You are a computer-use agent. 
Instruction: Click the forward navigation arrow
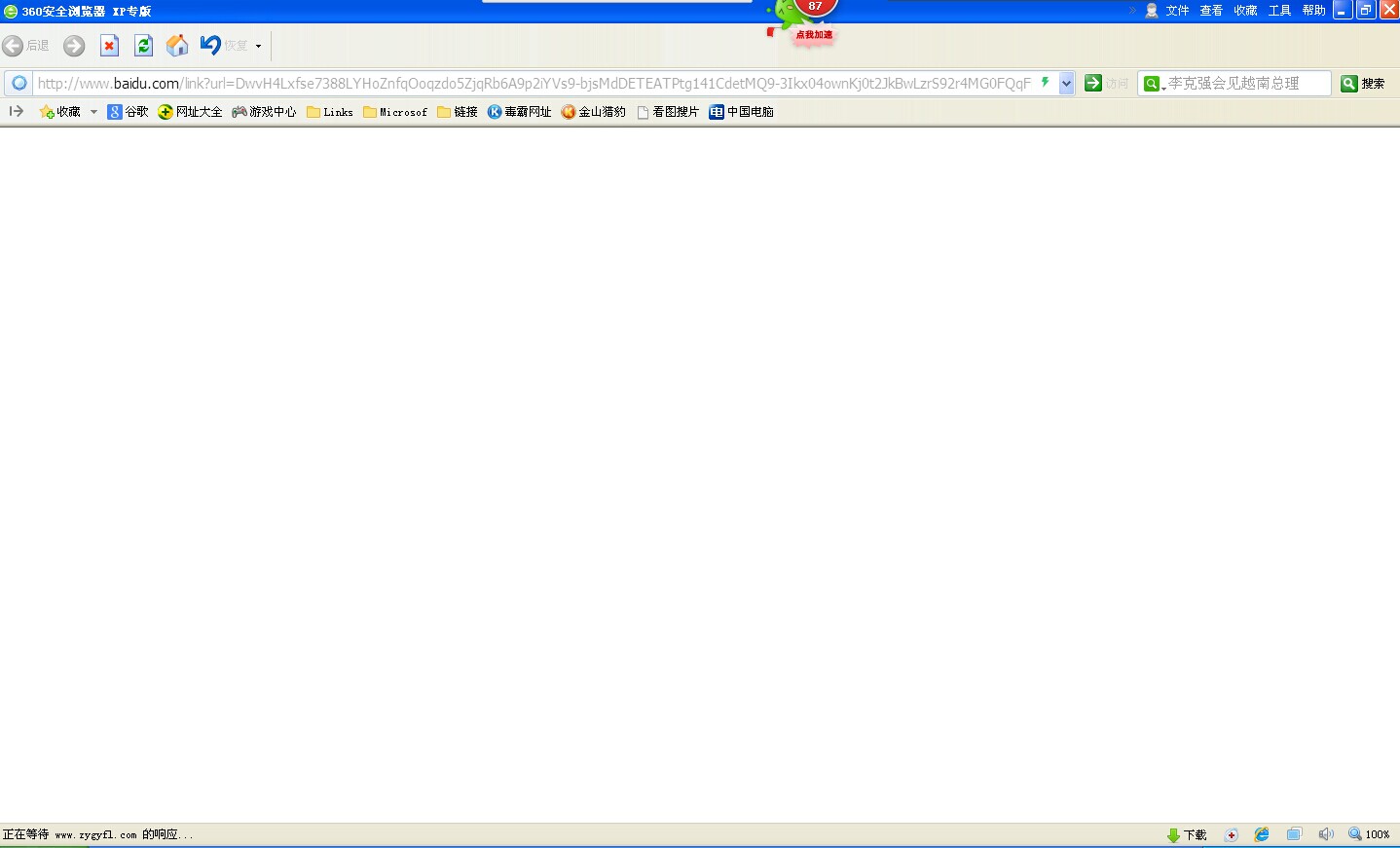[x=74, y=46]
